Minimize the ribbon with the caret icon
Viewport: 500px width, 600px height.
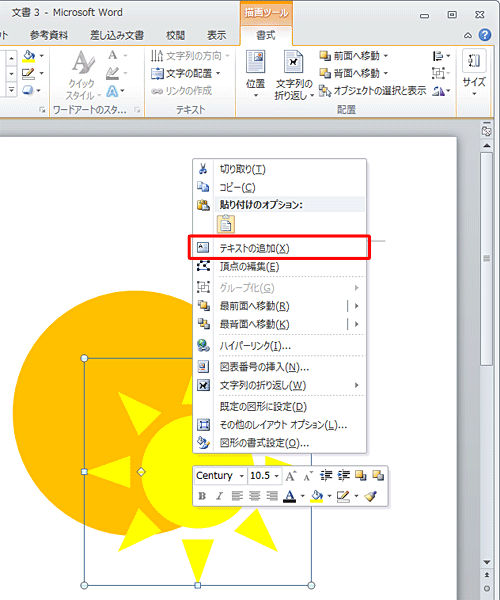pos(468,36)
